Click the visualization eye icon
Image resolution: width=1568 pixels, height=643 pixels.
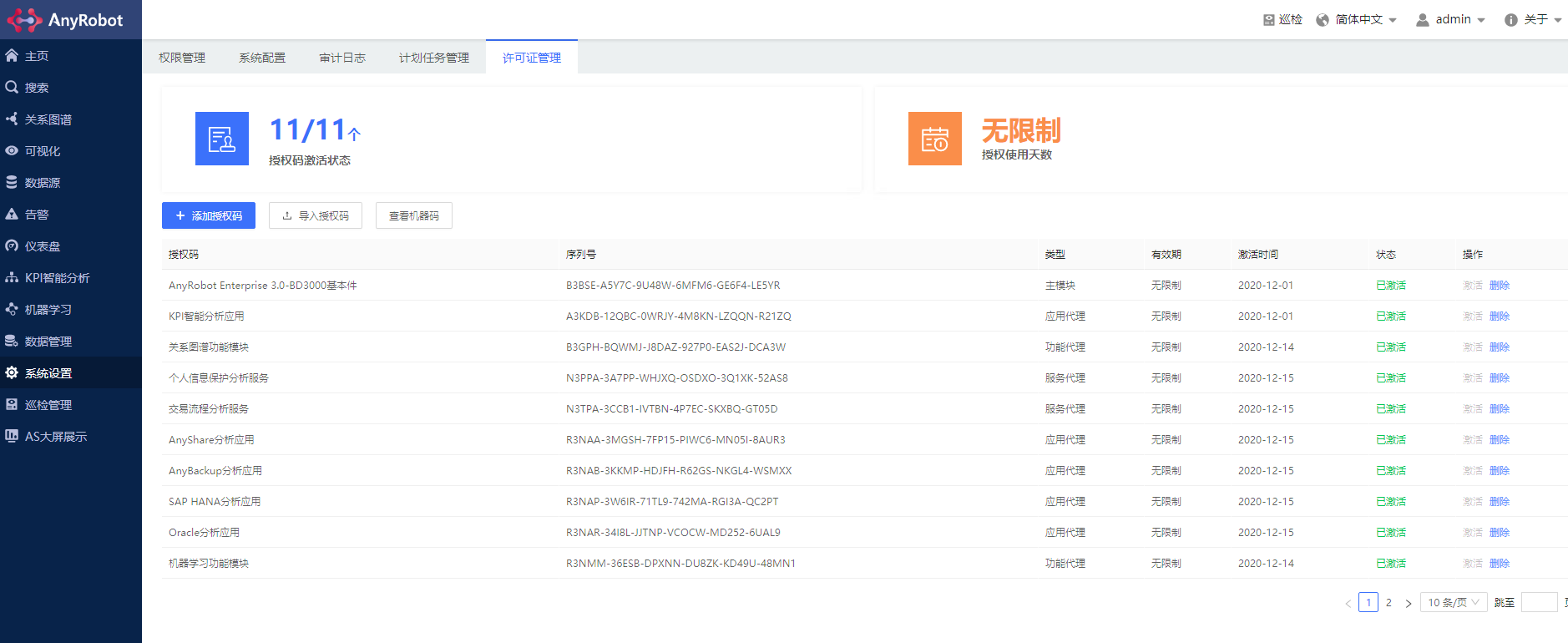click(x=12, y=151)
